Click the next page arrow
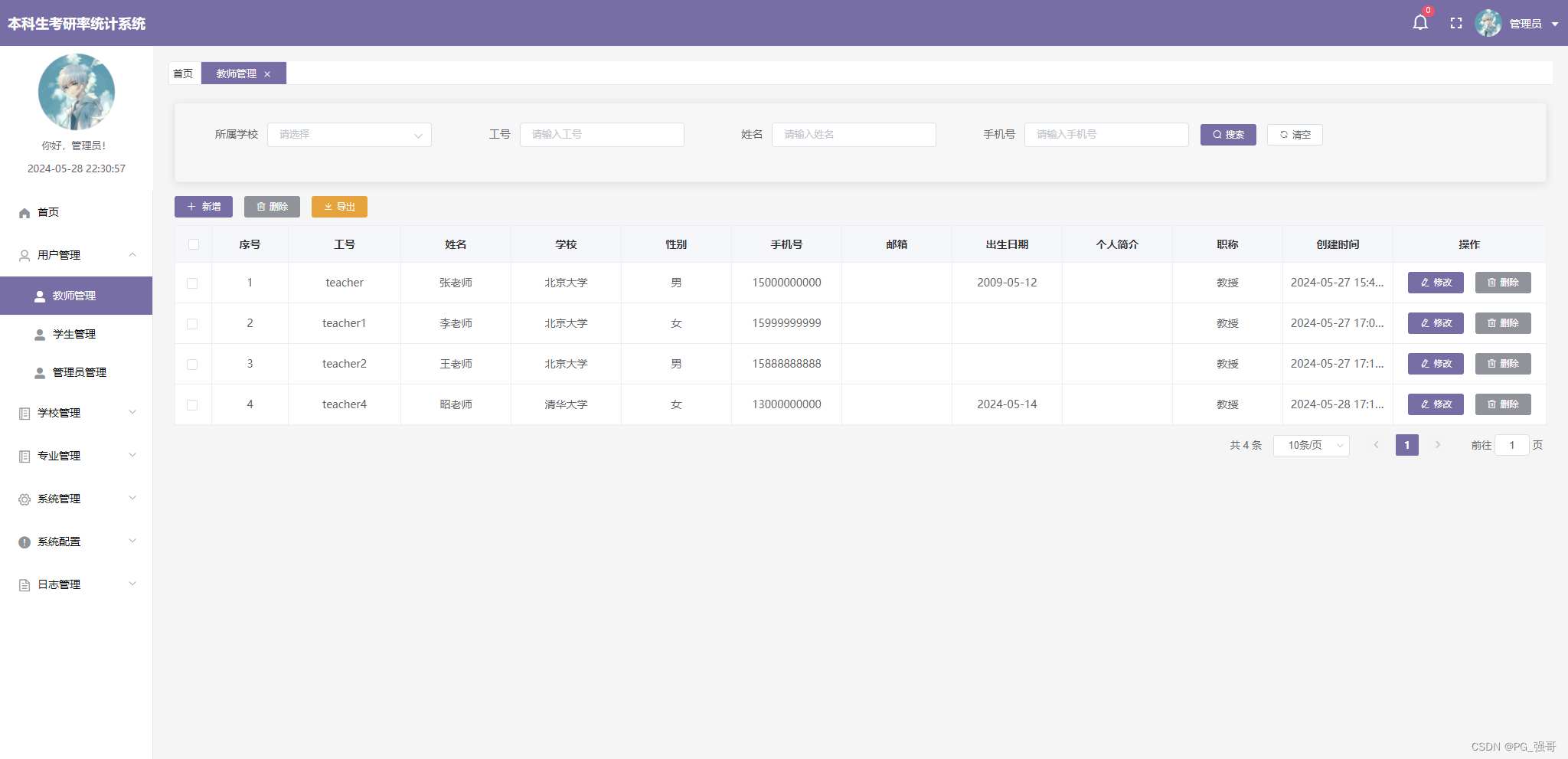1568x759 pixels. [x=1438, y=445]
